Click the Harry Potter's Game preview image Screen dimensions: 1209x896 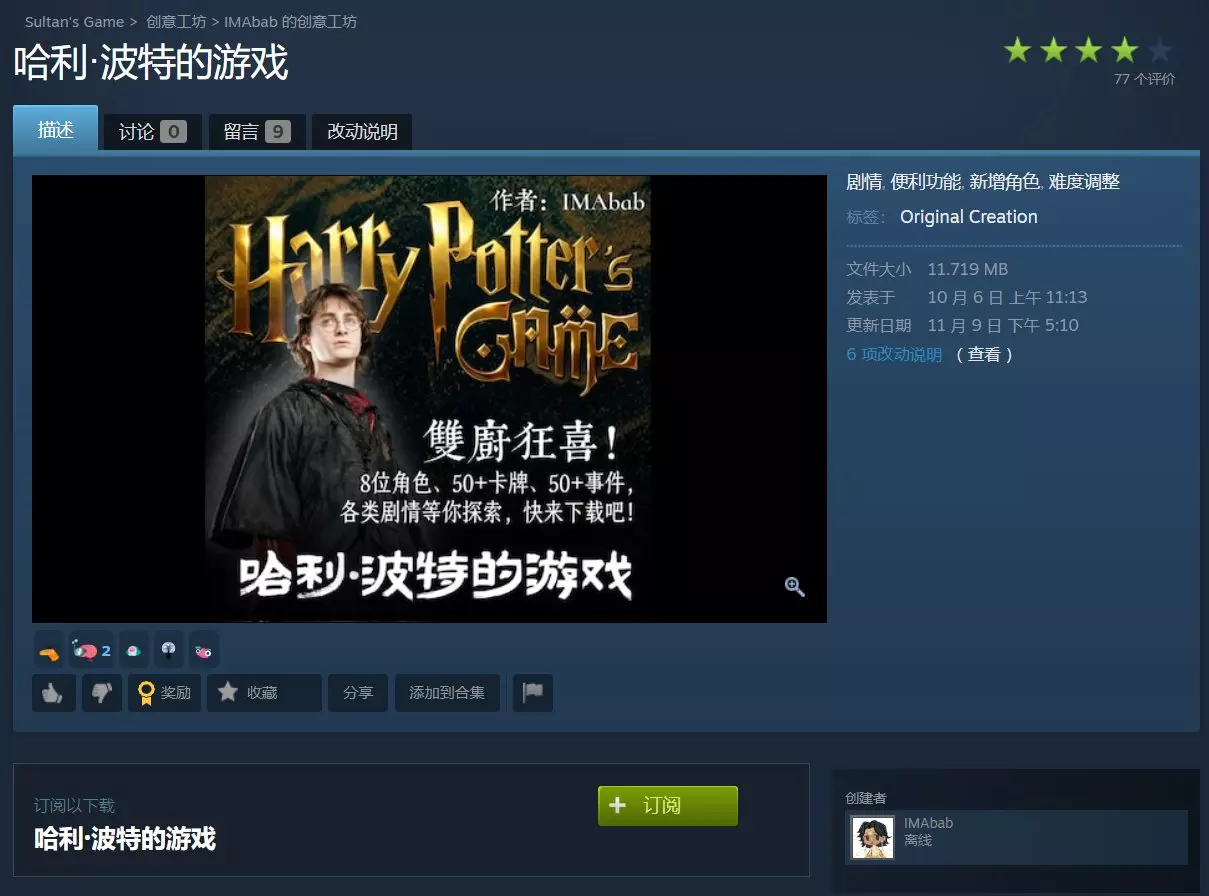pos(428,399)
